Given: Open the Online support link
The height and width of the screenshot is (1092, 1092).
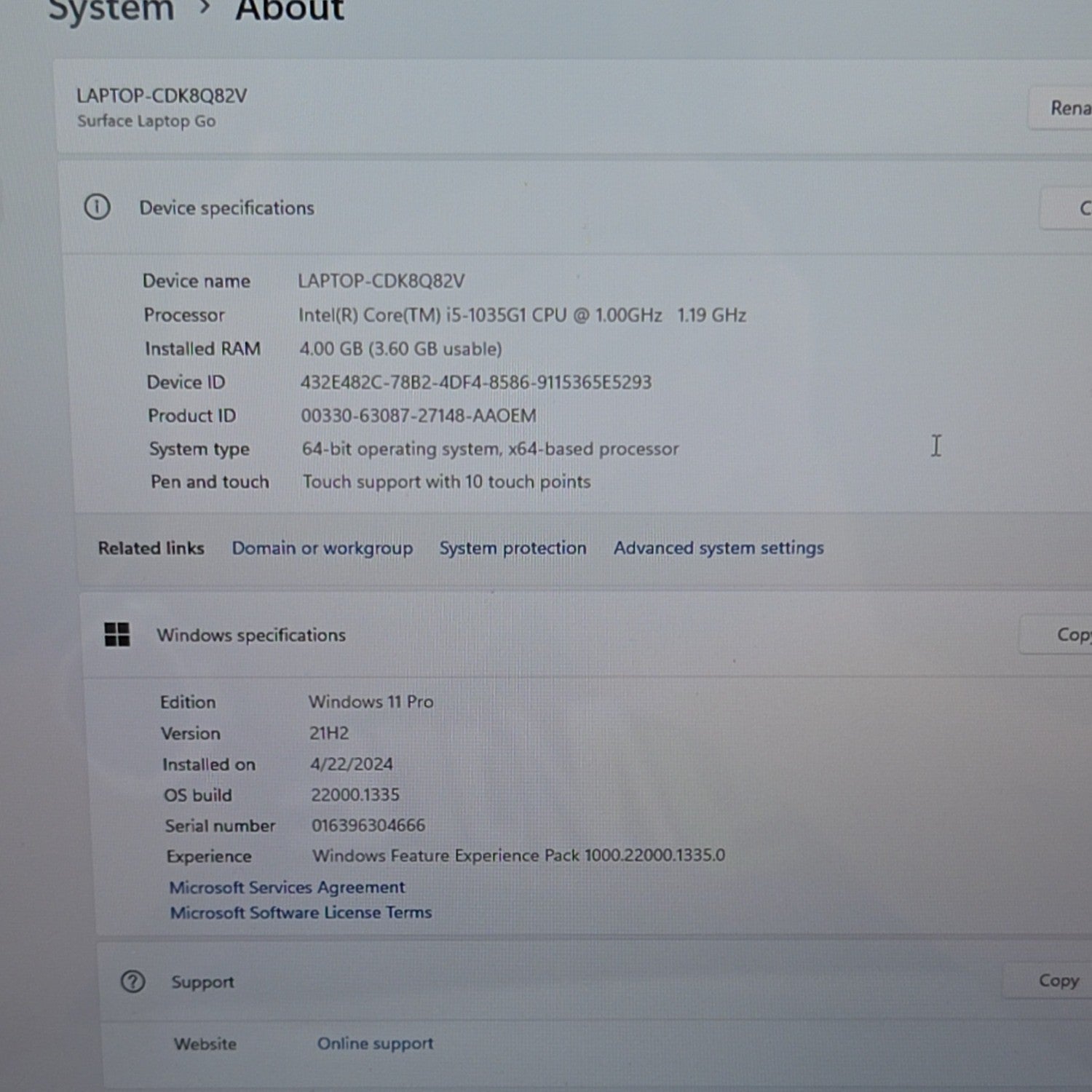Looking at the screenshot, I should click(x=375, y=1043).
